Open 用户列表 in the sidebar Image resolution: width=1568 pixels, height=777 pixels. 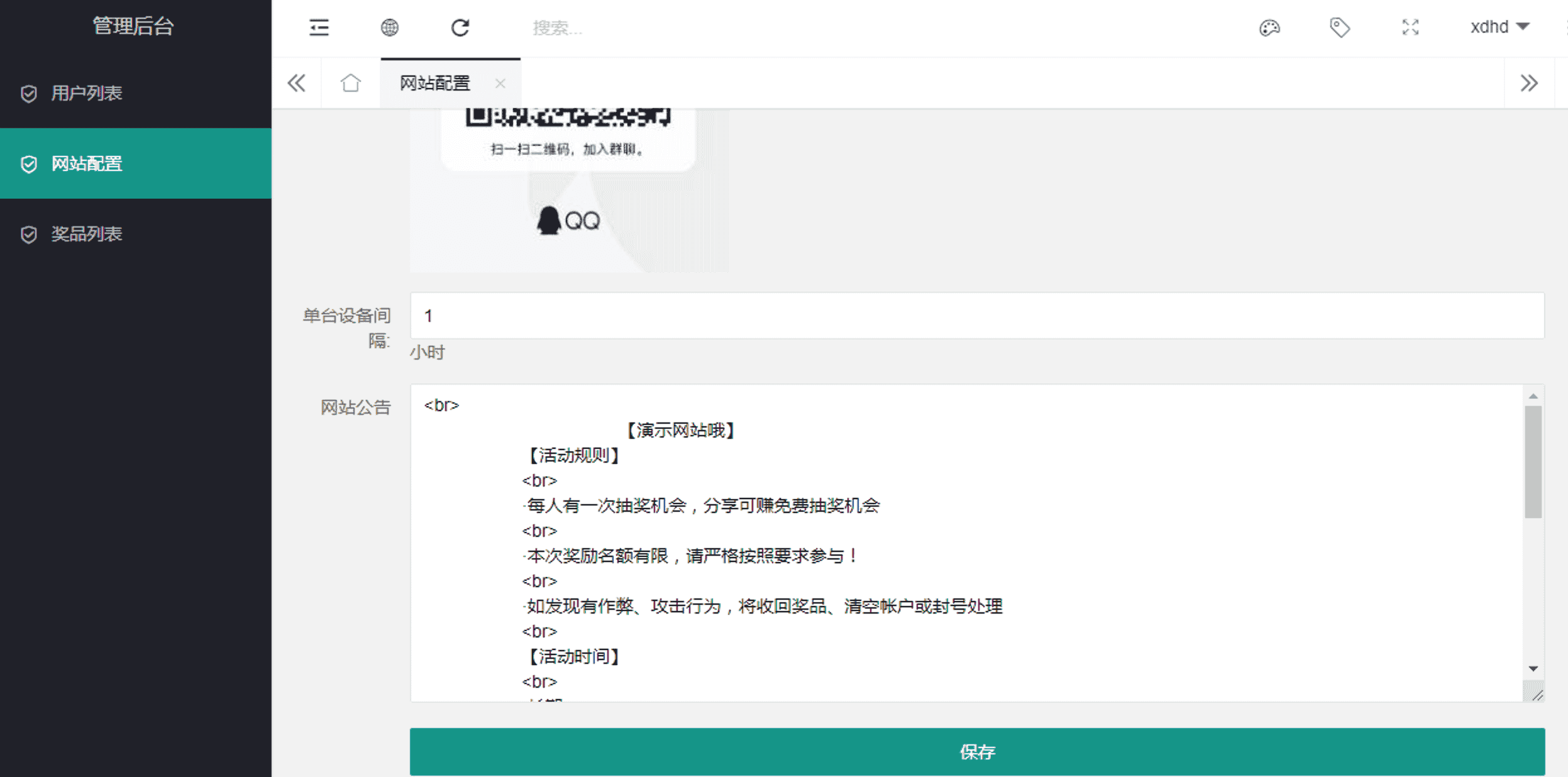tap(87, 93)
